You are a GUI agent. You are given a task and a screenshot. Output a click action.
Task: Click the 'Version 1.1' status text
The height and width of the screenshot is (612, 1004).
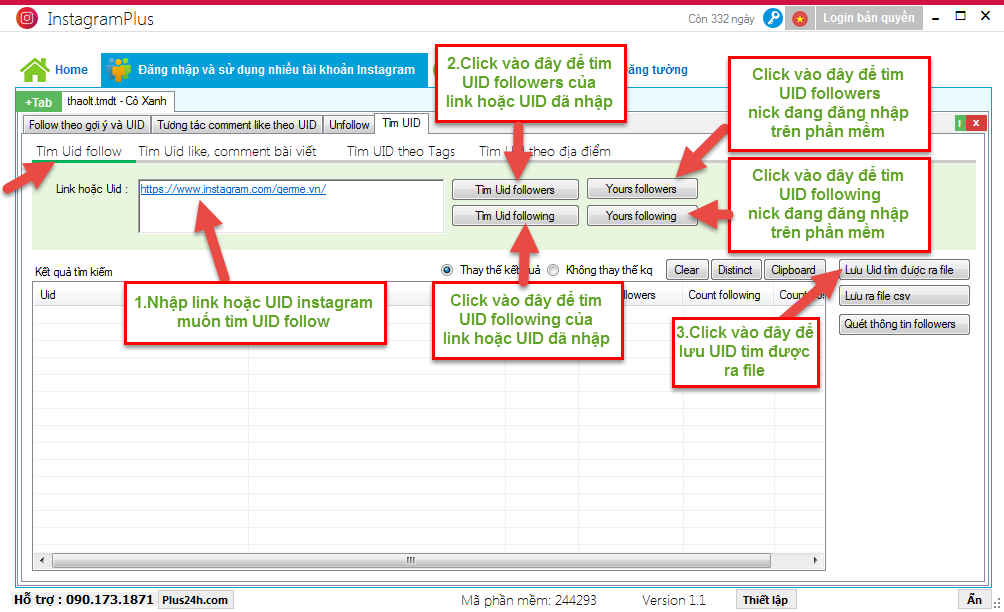pos(674,600)
